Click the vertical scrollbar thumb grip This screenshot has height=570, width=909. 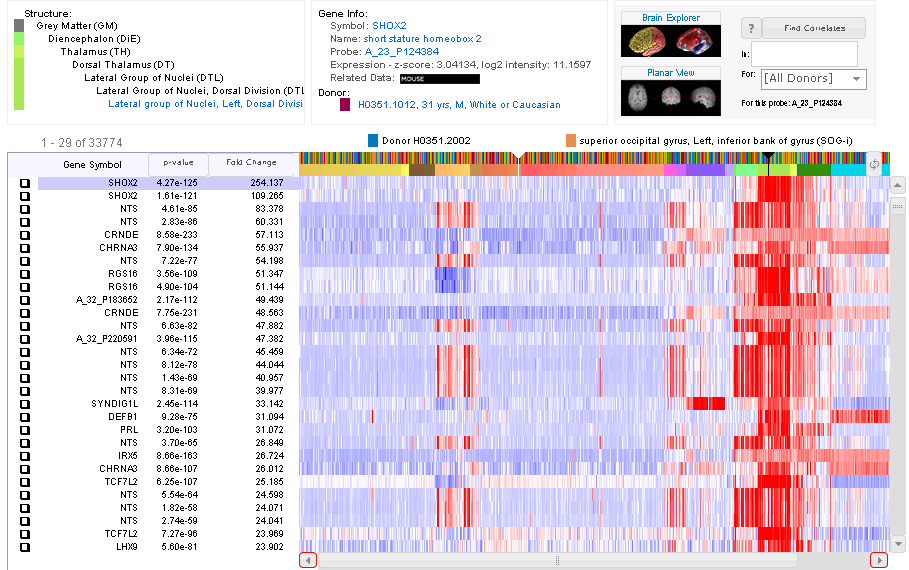pos(897,206)
